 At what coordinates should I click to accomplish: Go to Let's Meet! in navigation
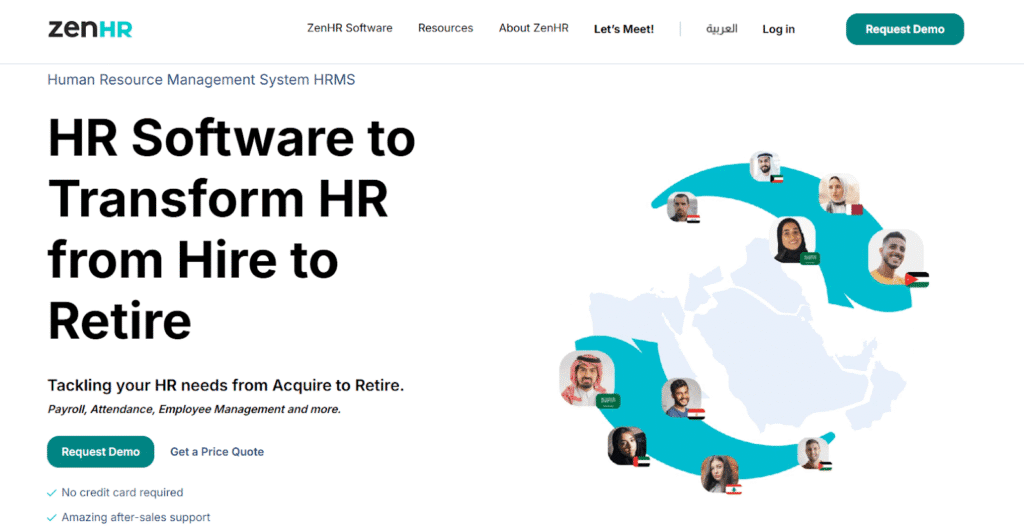click(623, 29)
